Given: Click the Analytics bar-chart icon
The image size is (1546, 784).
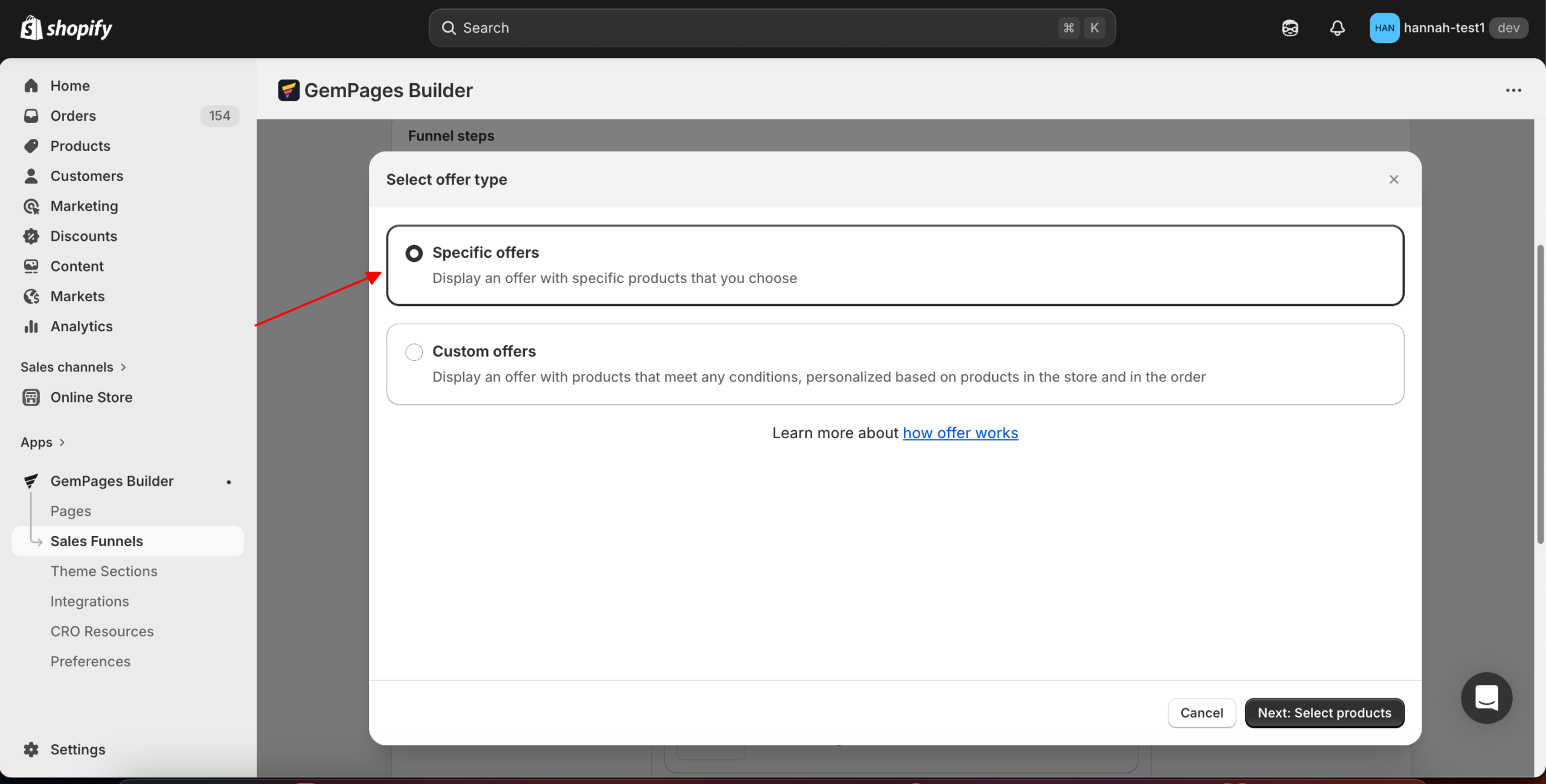Looking at the screenshot, I should tap(31, 326).
